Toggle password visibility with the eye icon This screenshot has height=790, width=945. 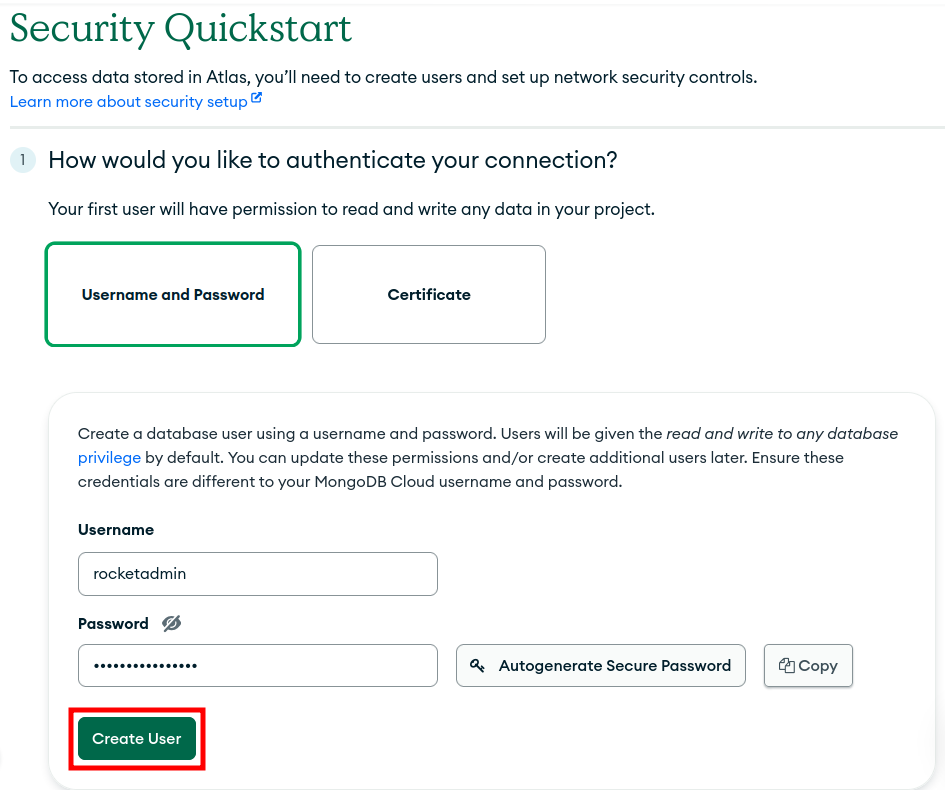172,623
